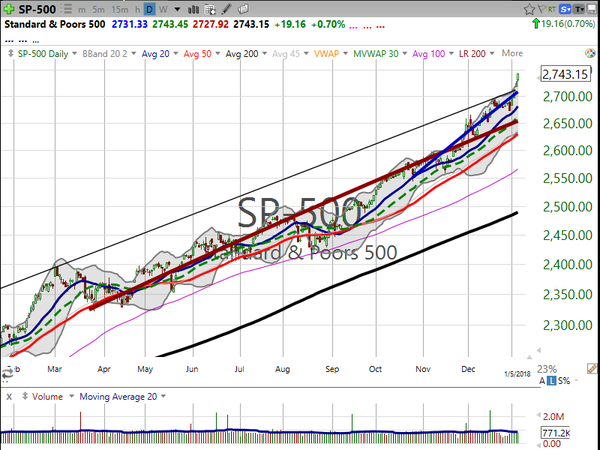Enable arithmetic 'A' price scaling
The image size is (600, 450).
coord(542,381)
